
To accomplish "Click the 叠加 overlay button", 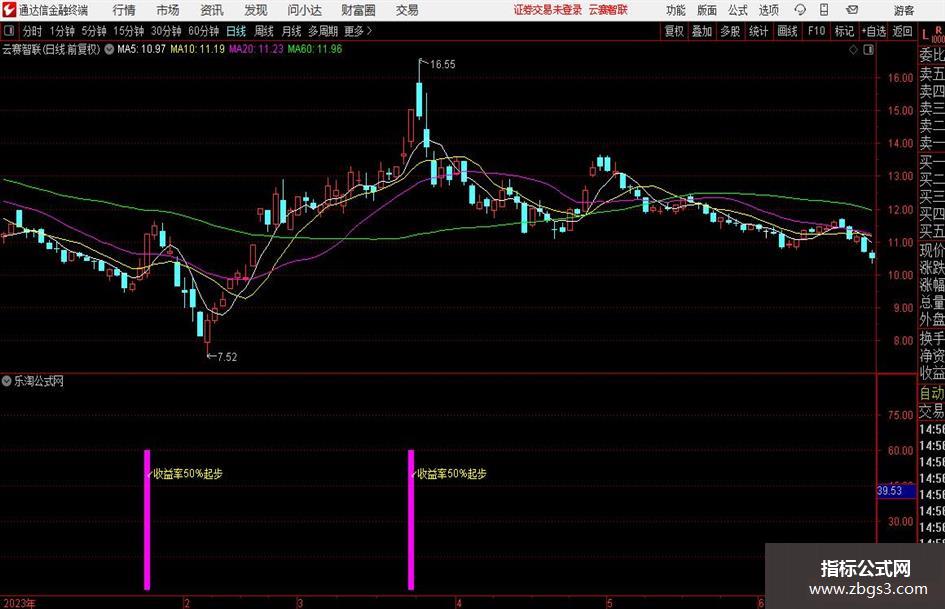I will coord(702,31).
